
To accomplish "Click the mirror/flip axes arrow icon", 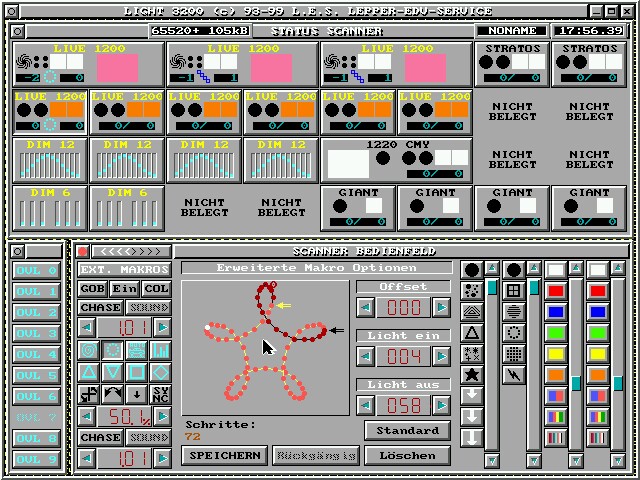I will point(89,394).
